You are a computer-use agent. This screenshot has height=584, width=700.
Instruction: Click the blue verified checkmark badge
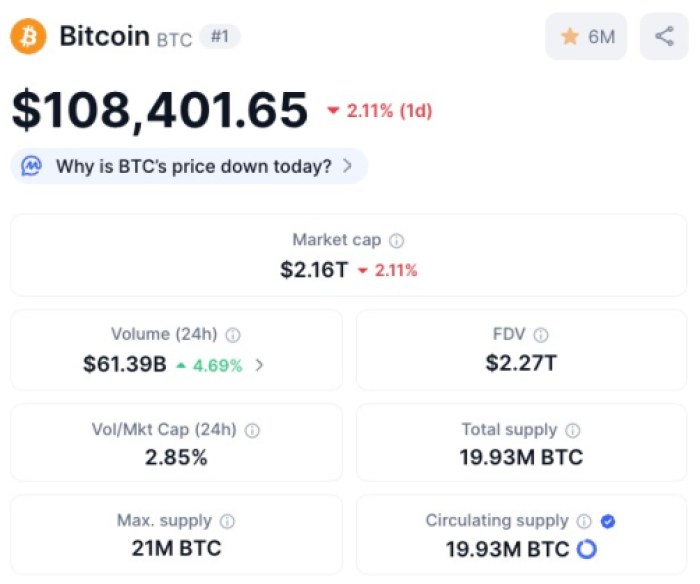(x=608, y=521)
